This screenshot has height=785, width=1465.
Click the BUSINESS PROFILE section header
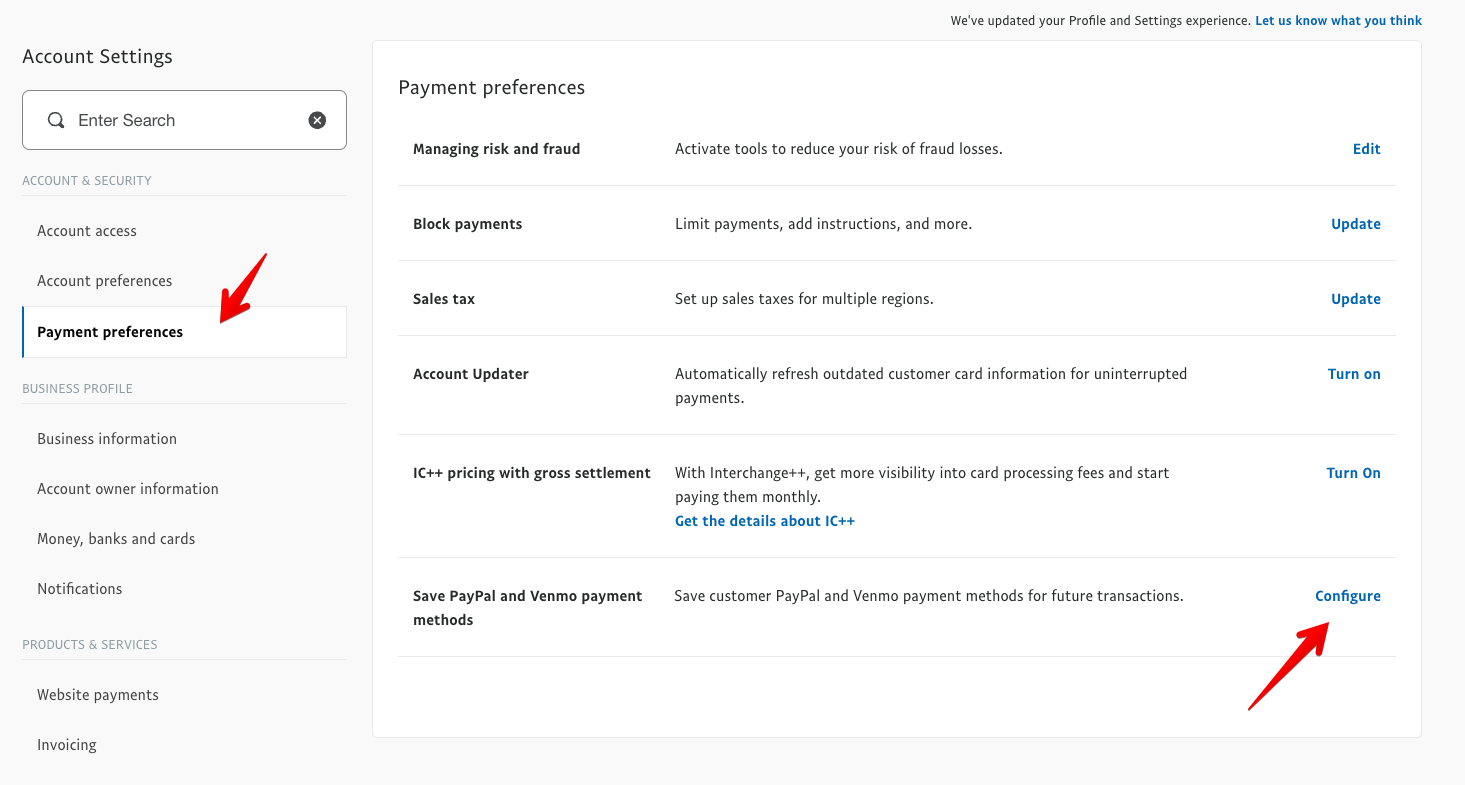click(77, 389)
